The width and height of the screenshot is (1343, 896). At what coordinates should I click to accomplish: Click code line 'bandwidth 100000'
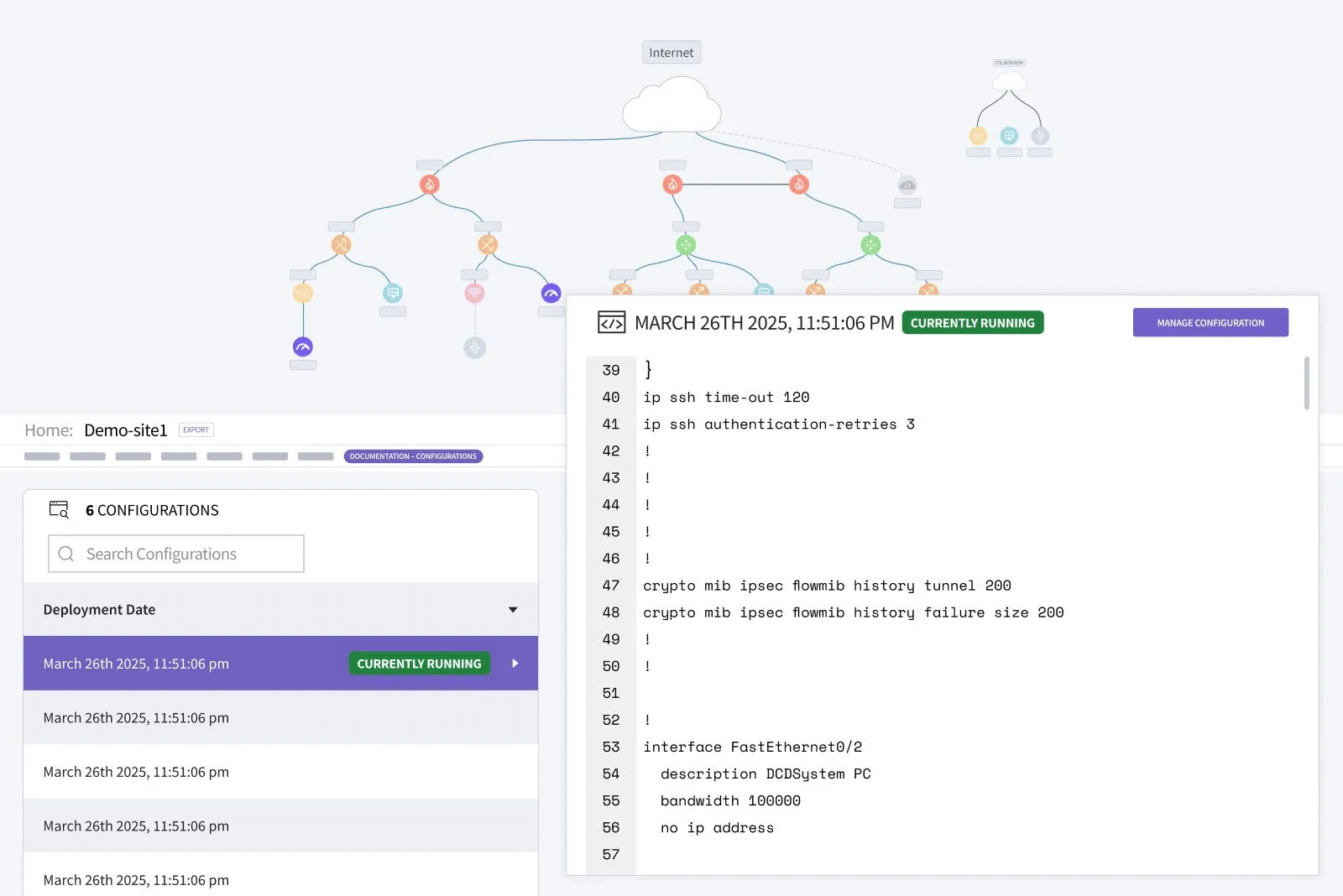[x=730, y=800]
